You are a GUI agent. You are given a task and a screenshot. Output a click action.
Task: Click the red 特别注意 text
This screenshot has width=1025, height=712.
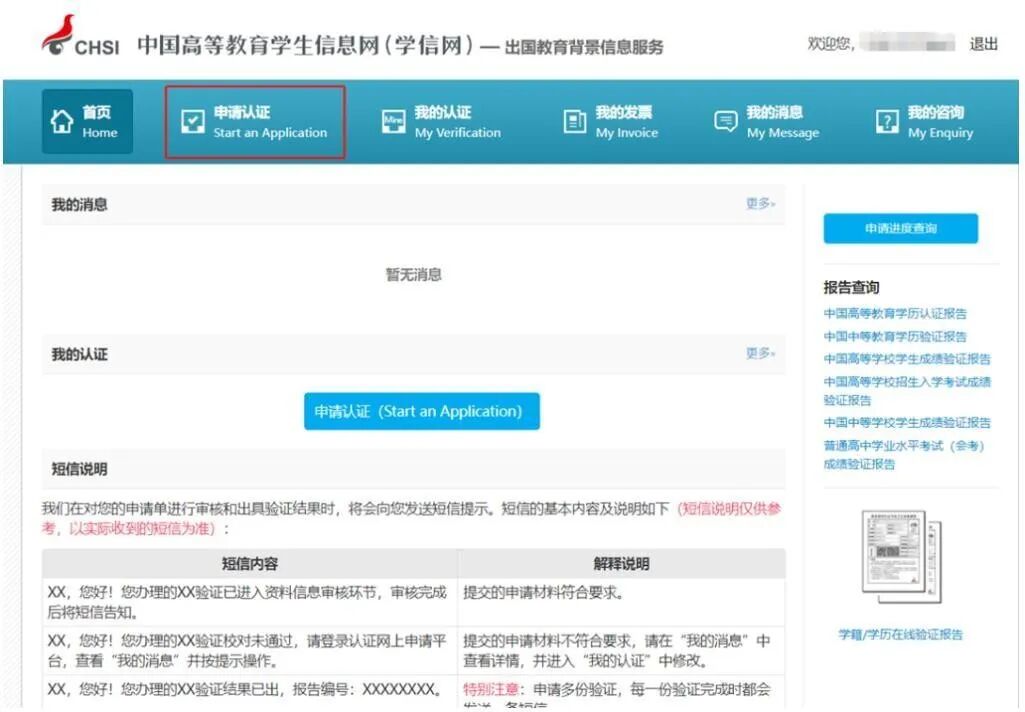(x=490, y=689)
